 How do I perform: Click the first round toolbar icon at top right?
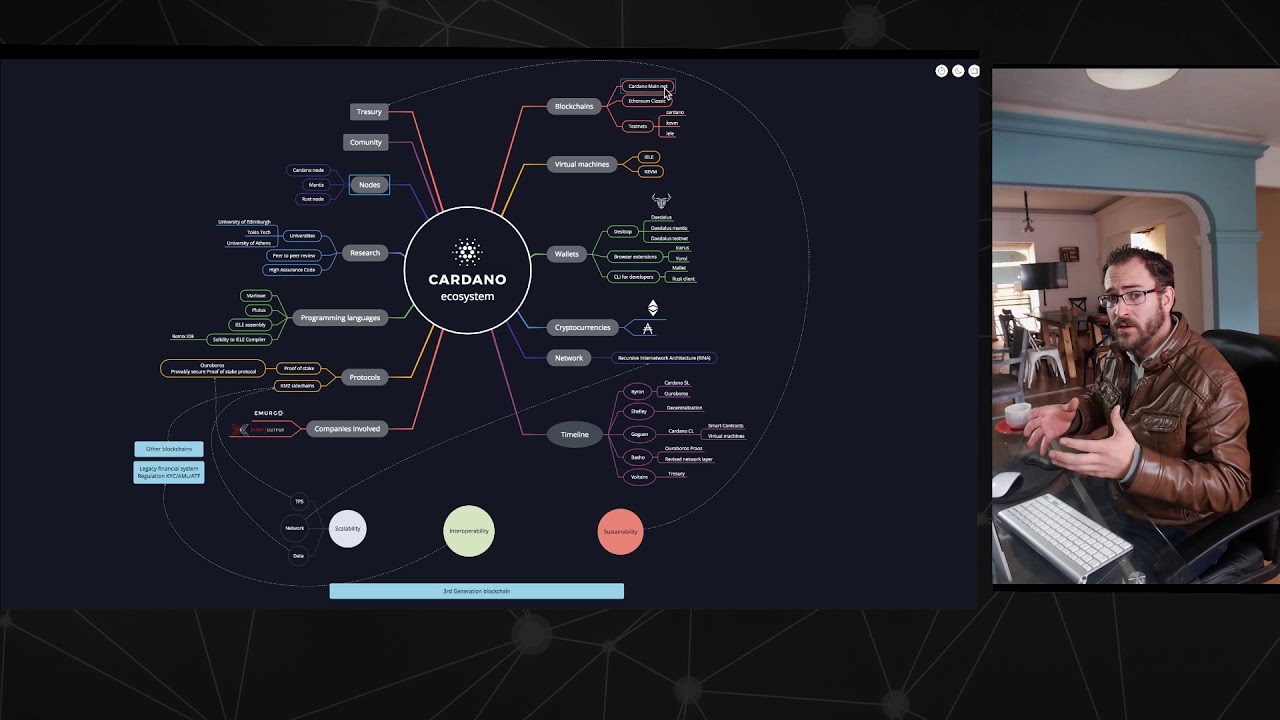point(941,71)
